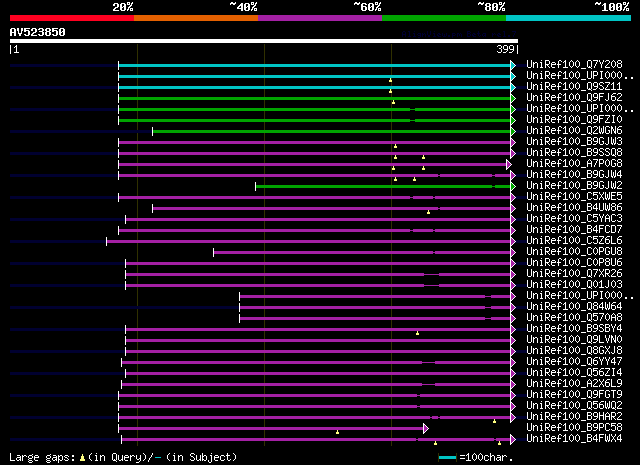Viewport: 640px width, 465px height.
Task: Select the UniRef100_C5YAC3 hit name
Action: [574, 219]
